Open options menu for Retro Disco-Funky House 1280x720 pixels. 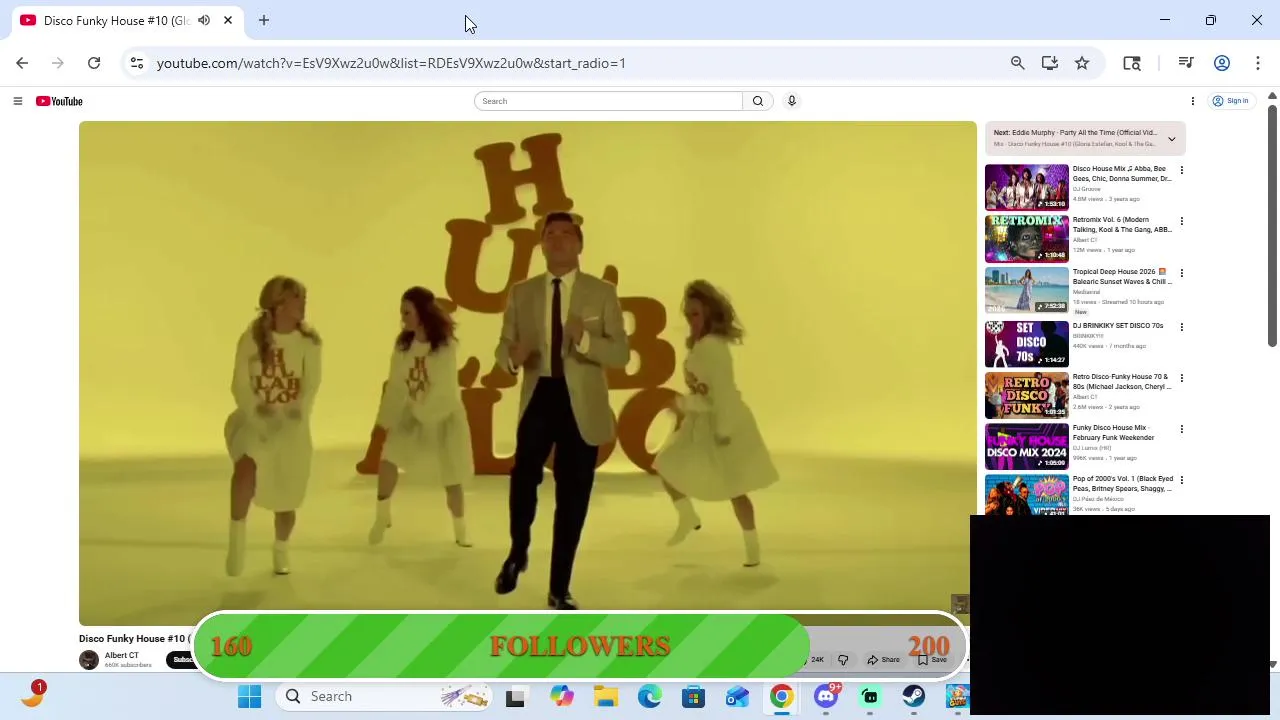[1181, 378]
